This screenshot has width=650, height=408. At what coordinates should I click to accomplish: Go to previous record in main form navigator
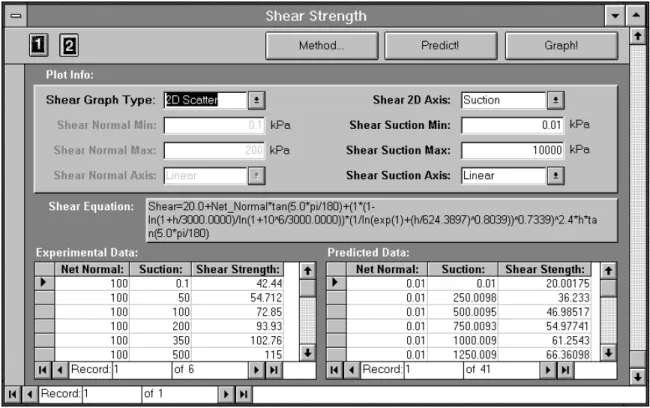coord(29,394)
